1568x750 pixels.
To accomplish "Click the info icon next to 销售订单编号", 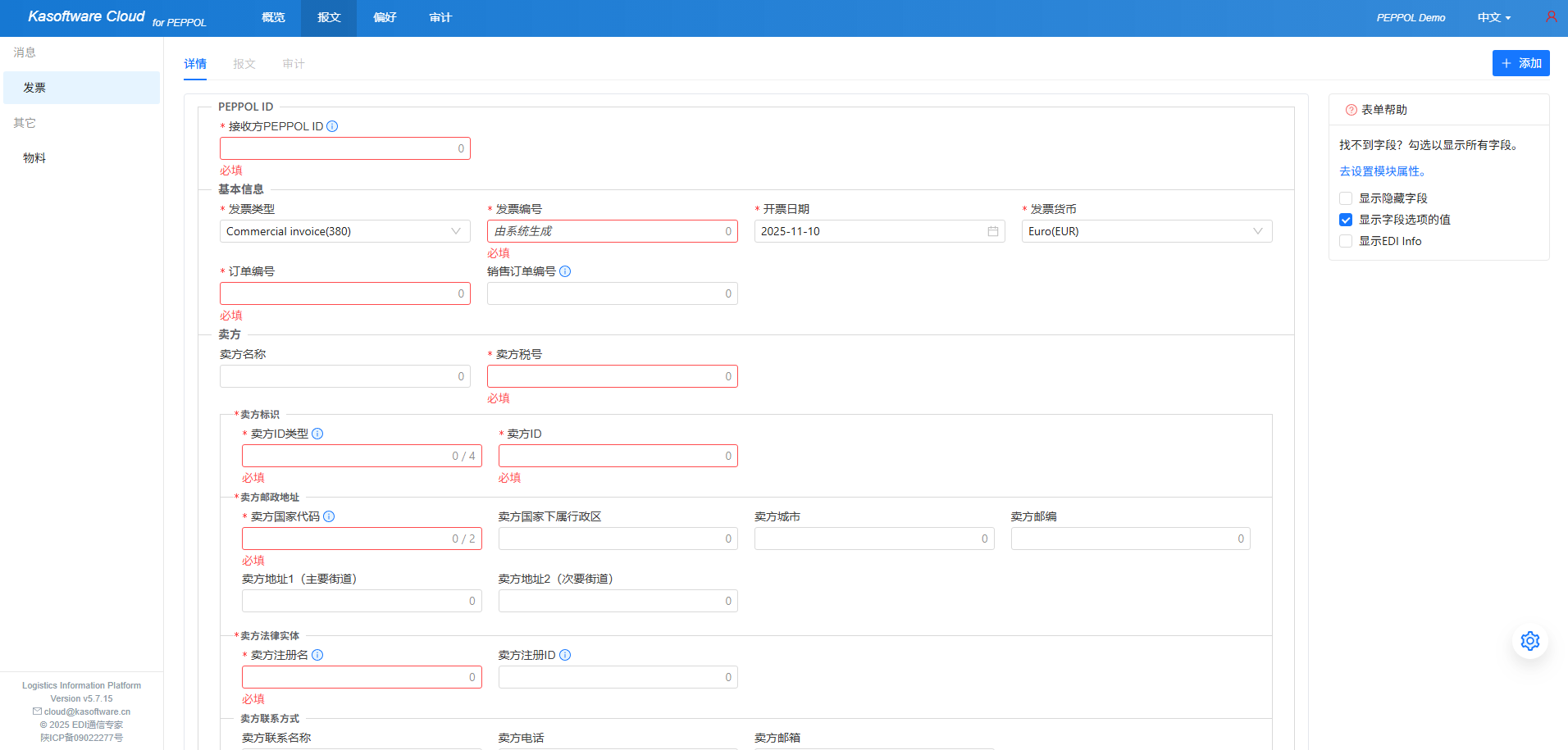I will point(565,271).
